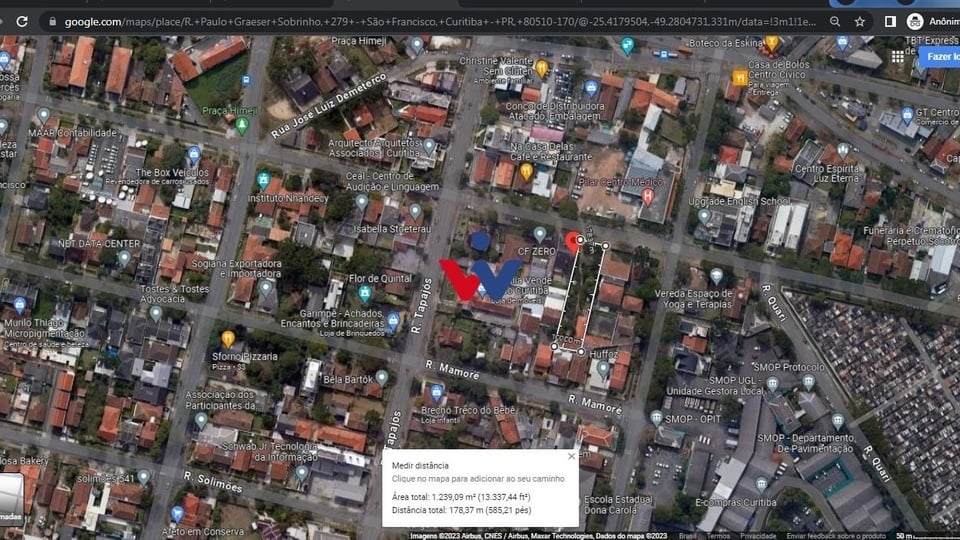Select the E-compras Curitiba pin
The width and height of the screenshot is (960, 540).
[760, 485]
